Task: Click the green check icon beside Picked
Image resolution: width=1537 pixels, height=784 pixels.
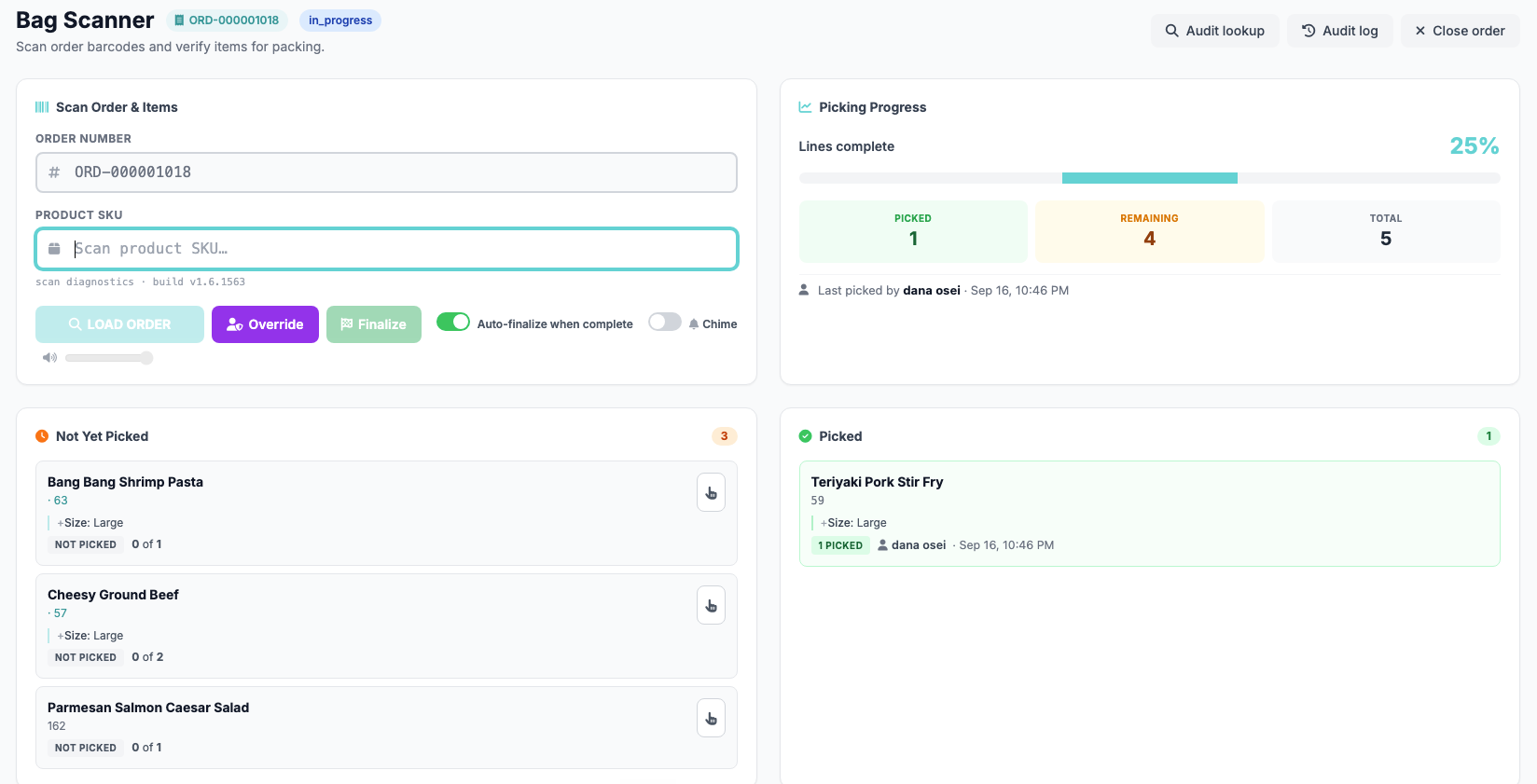Action: click(805, 436)
